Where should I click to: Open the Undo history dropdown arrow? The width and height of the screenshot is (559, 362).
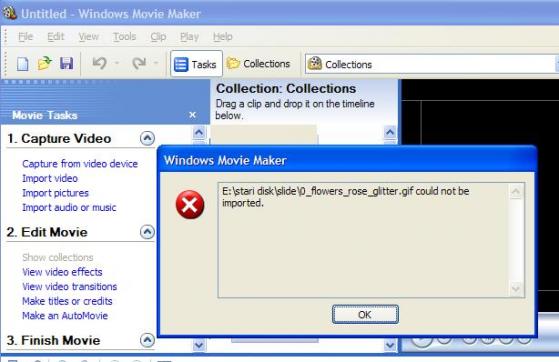117,63
